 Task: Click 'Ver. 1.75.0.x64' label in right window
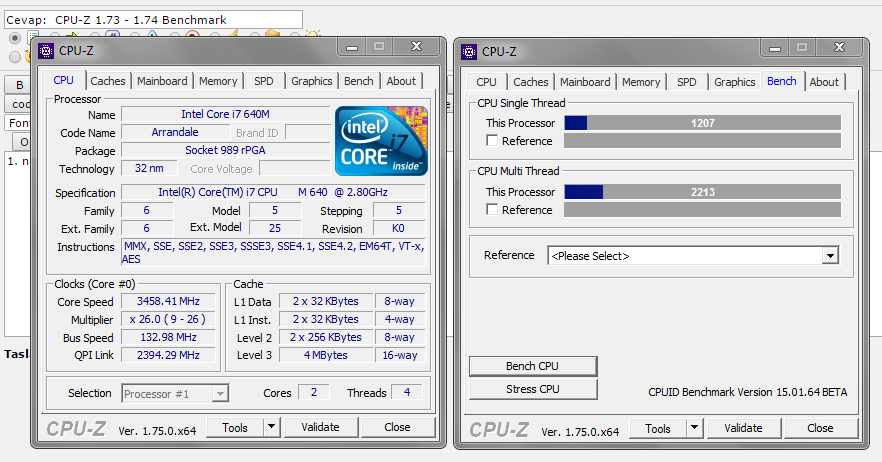coord(580,432)
